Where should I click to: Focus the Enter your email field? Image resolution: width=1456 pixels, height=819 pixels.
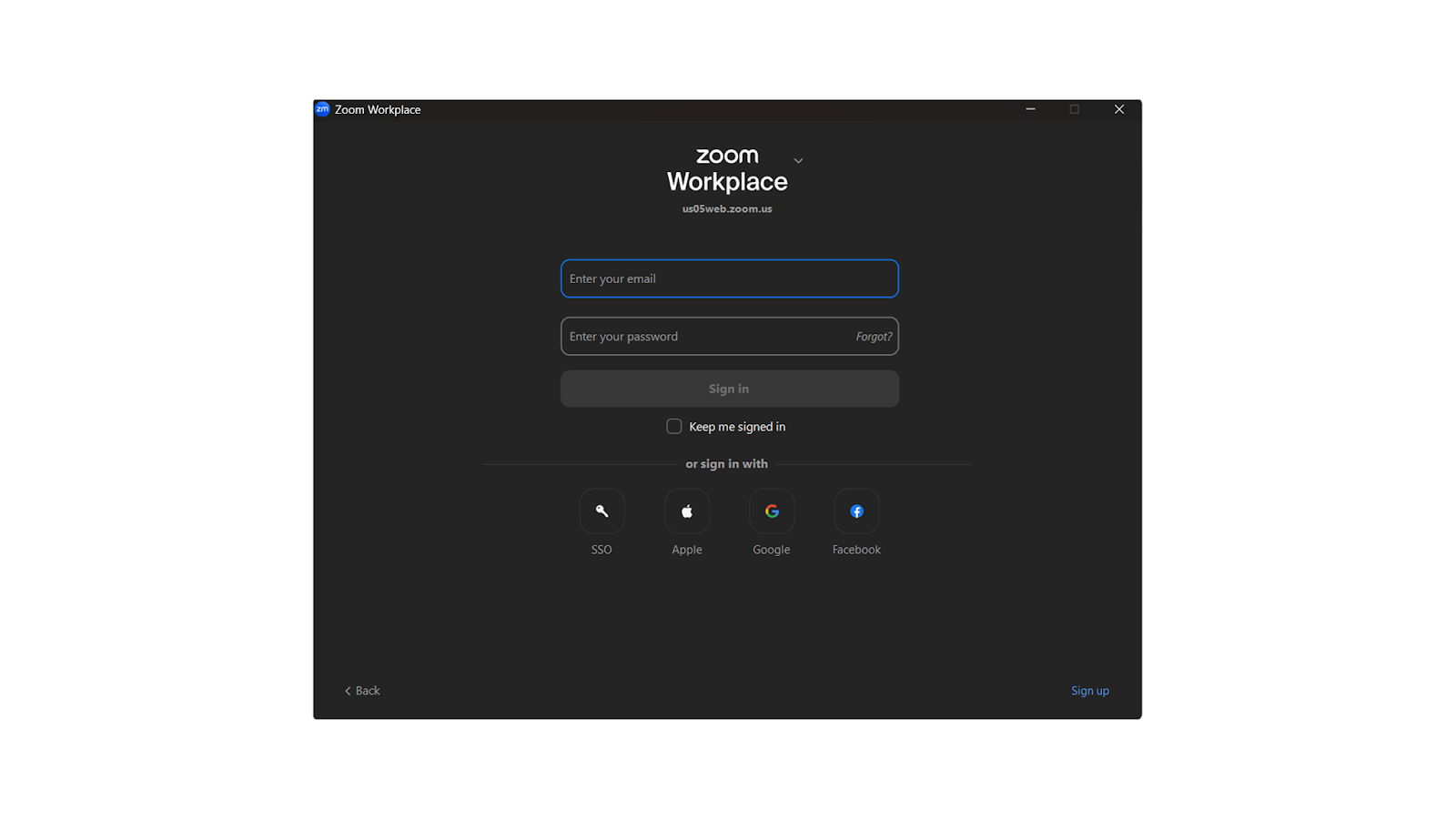(x=730, y=278)
